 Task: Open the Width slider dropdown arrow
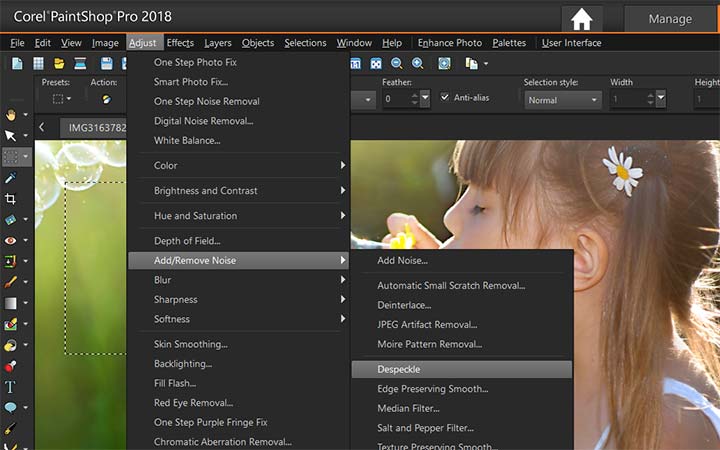coord(661,98)
